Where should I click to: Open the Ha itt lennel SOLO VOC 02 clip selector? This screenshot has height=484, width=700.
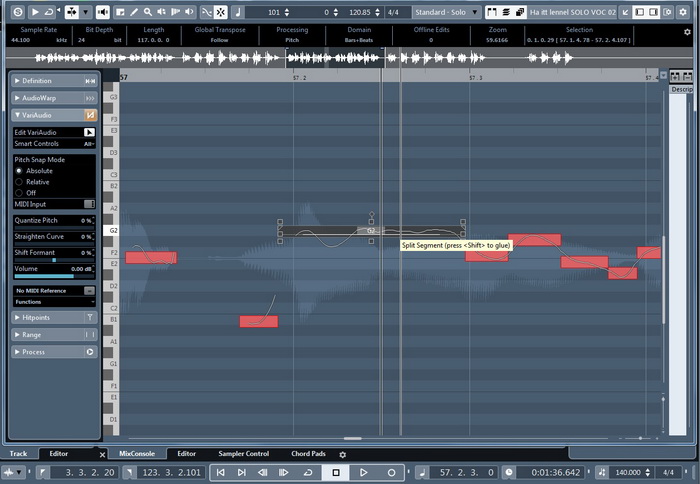[x=572, y=12]
